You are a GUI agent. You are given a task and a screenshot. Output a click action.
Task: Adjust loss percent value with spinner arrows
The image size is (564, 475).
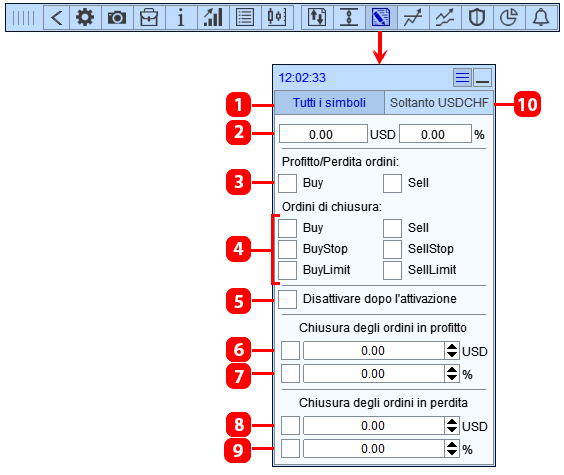pyautogui.click(x=452, y=449)
